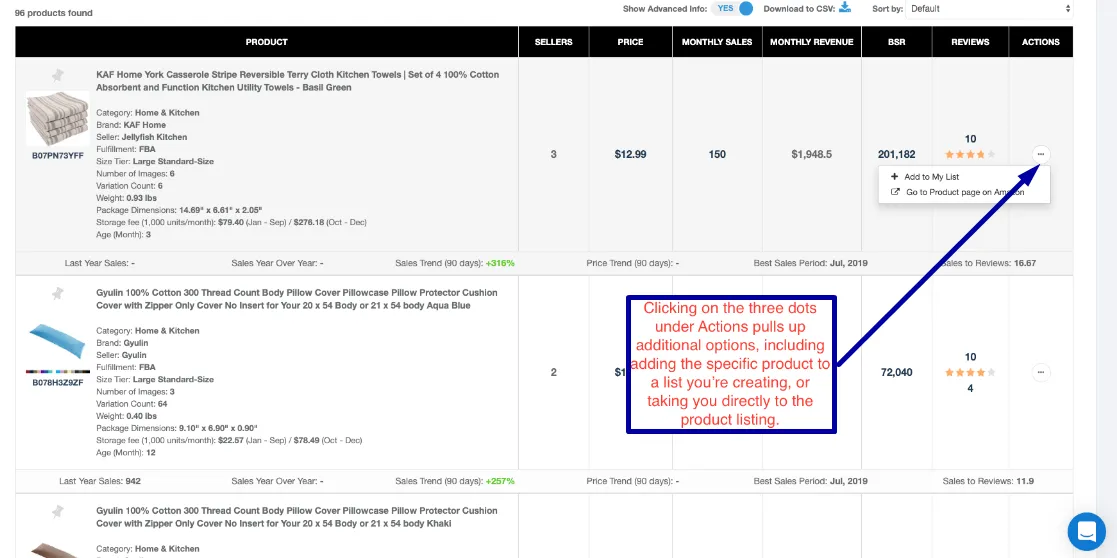
Task: Select sellers count 2 for Gyulin Aqua Blue
Action: point(554,372)
